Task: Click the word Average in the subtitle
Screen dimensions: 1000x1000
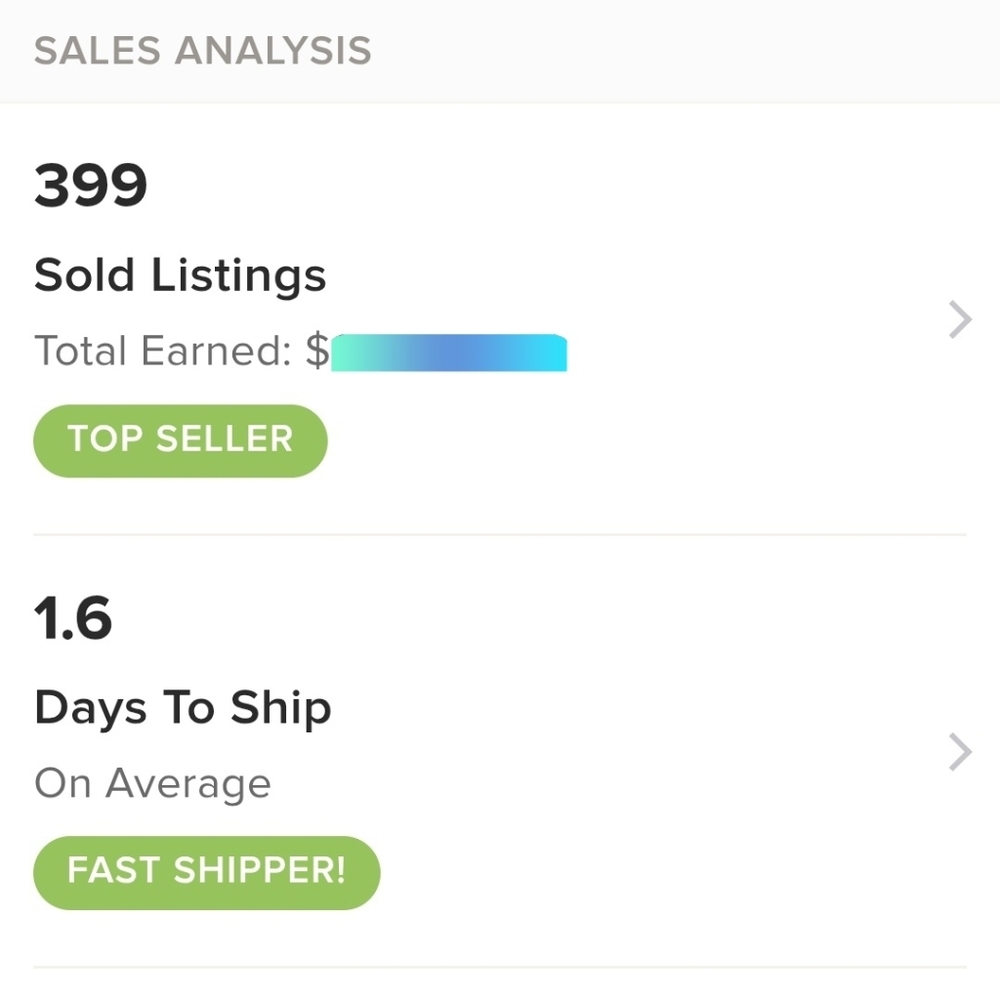Action: pos(188,783)
